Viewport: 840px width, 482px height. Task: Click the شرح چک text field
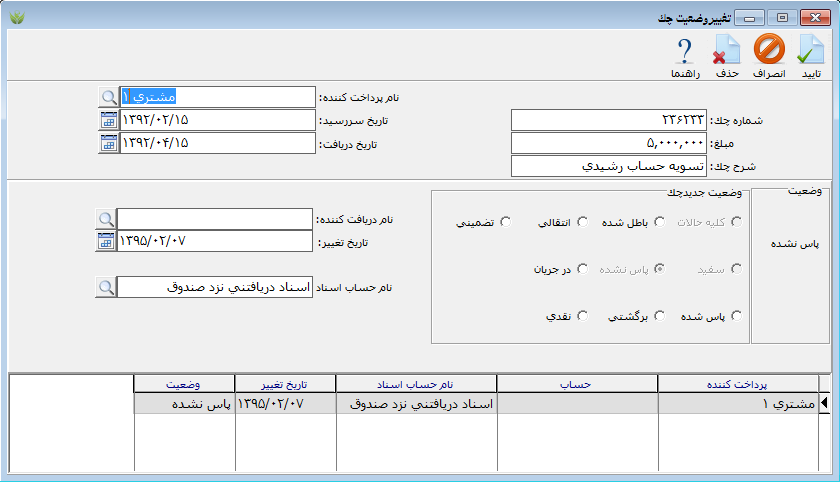pyautogui.click(x=608, y=166)
